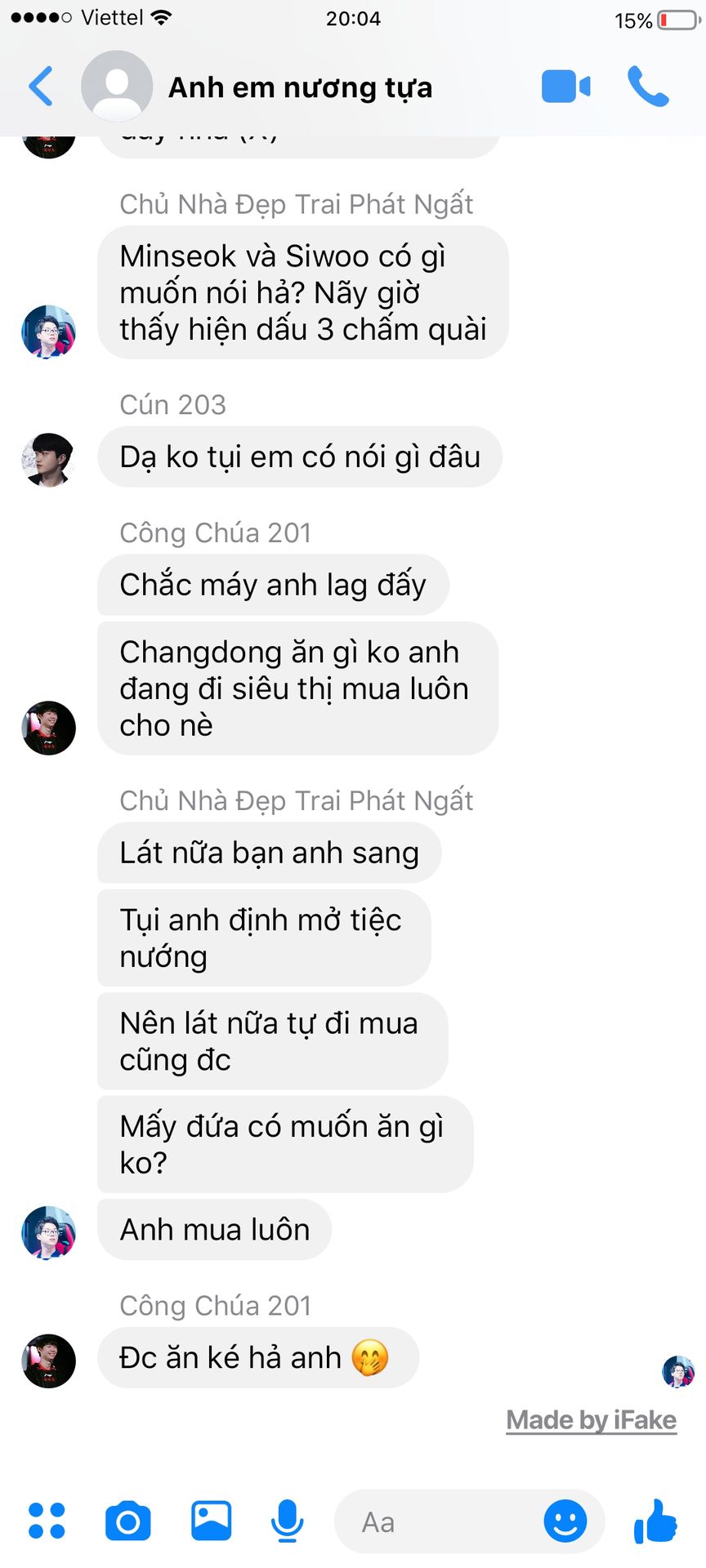The image size is (706, 1568).
Task: Tap the group avatar in header
Action: 117,86
